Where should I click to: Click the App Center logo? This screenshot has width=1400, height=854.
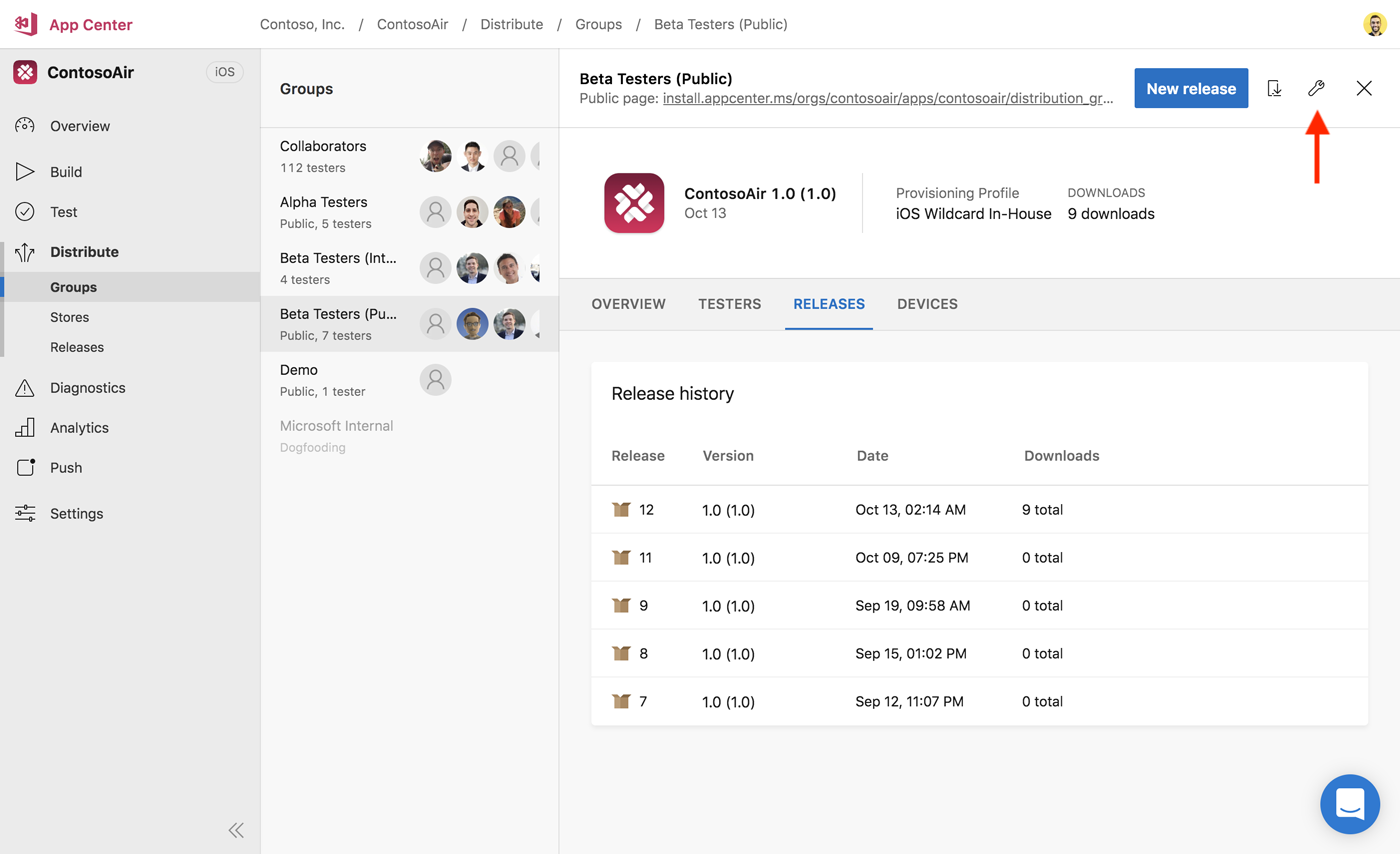pos(26,24)
